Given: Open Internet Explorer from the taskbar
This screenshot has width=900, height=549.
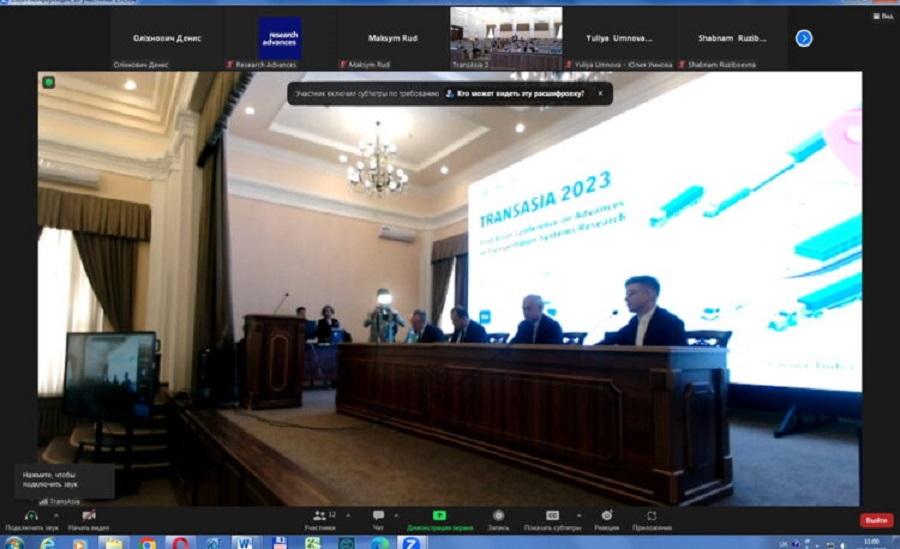Looking at the screenshot, I should click(47, 543).
